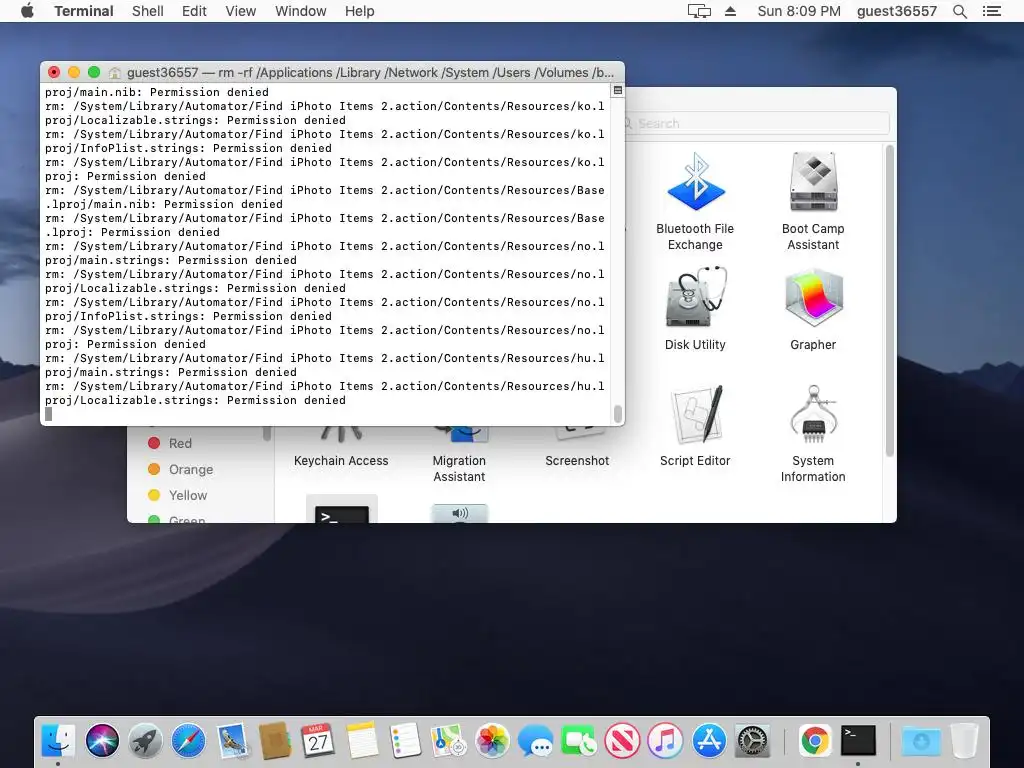Viewport: 1024px width, 768px height.
Task: Open System Information icon
Action: pos(813,413)
